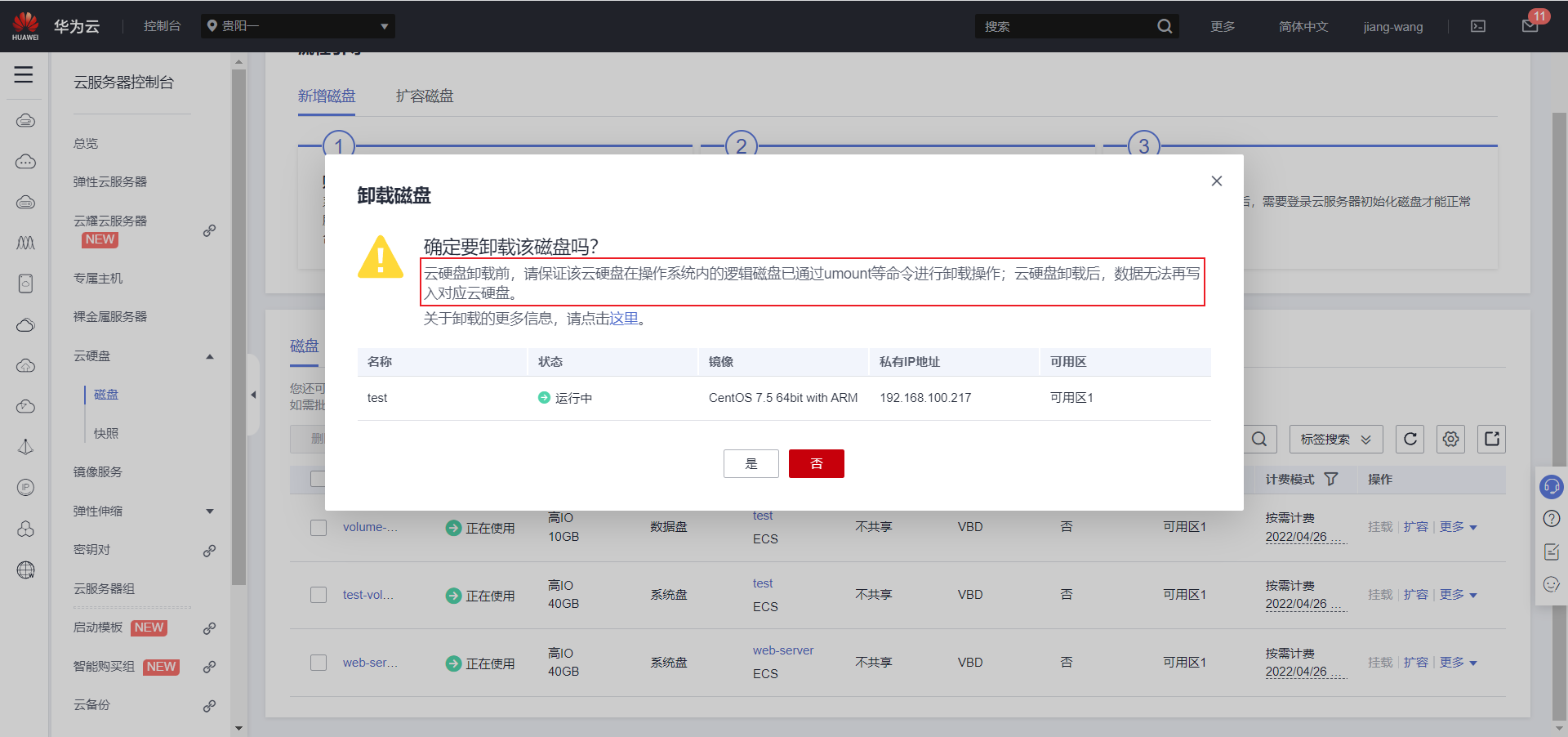Image resolution: width=1568 pixels, height=737 pixels.
Task: Open the volume-... disk link
Action: coord(371,527)
